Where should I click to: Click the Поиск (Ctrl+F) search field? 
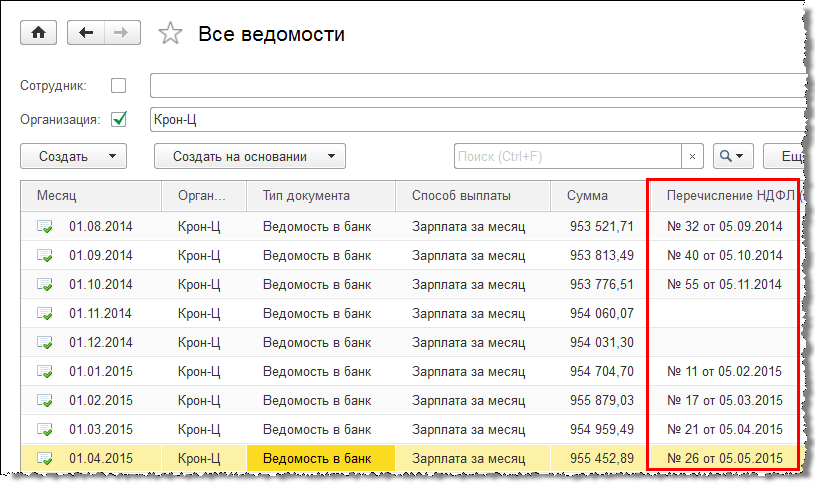[567, 157]
